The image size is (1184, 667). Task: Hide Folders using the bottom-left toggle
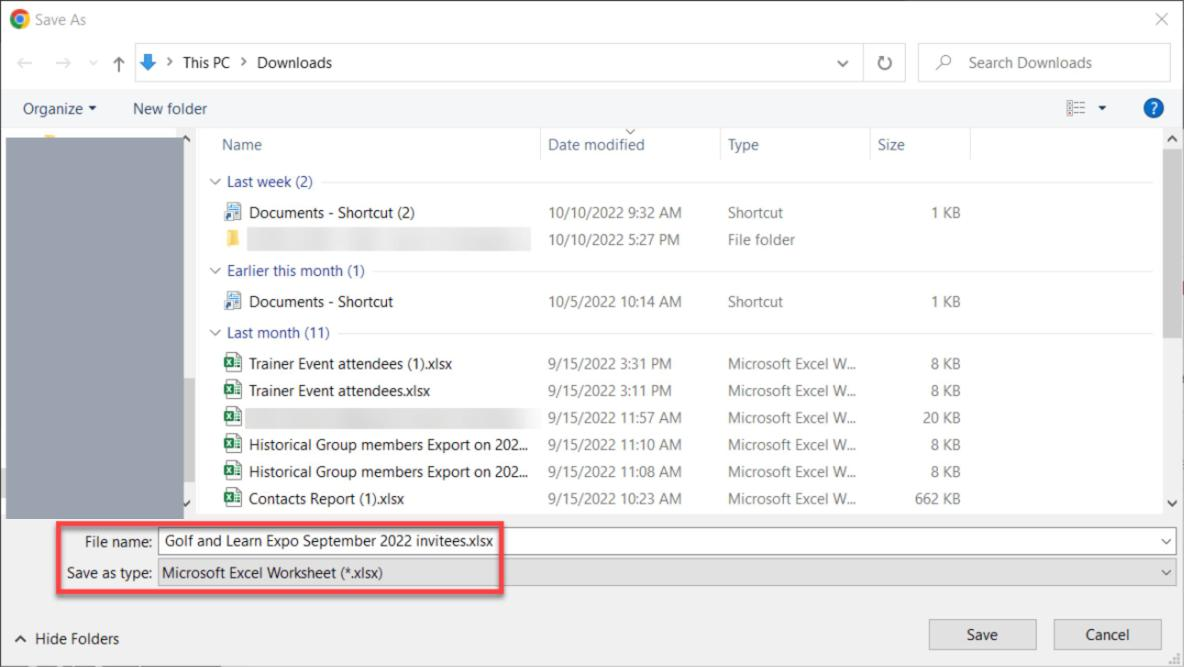(x=66, y=639)
